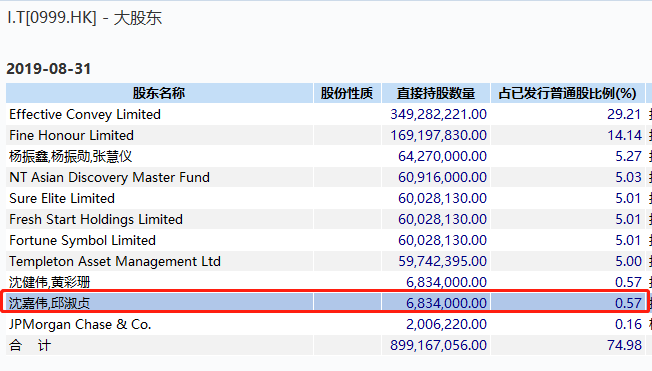Click the date heading 2019-08-31
The height and width of the screenshot is (371, 652).
pos(49,69)
